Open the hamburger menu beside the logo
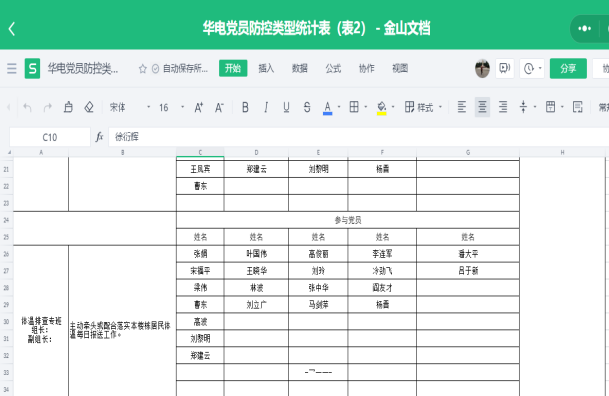Image resolution: width=609 pixels, height=396 pixels. pos(12,69)
